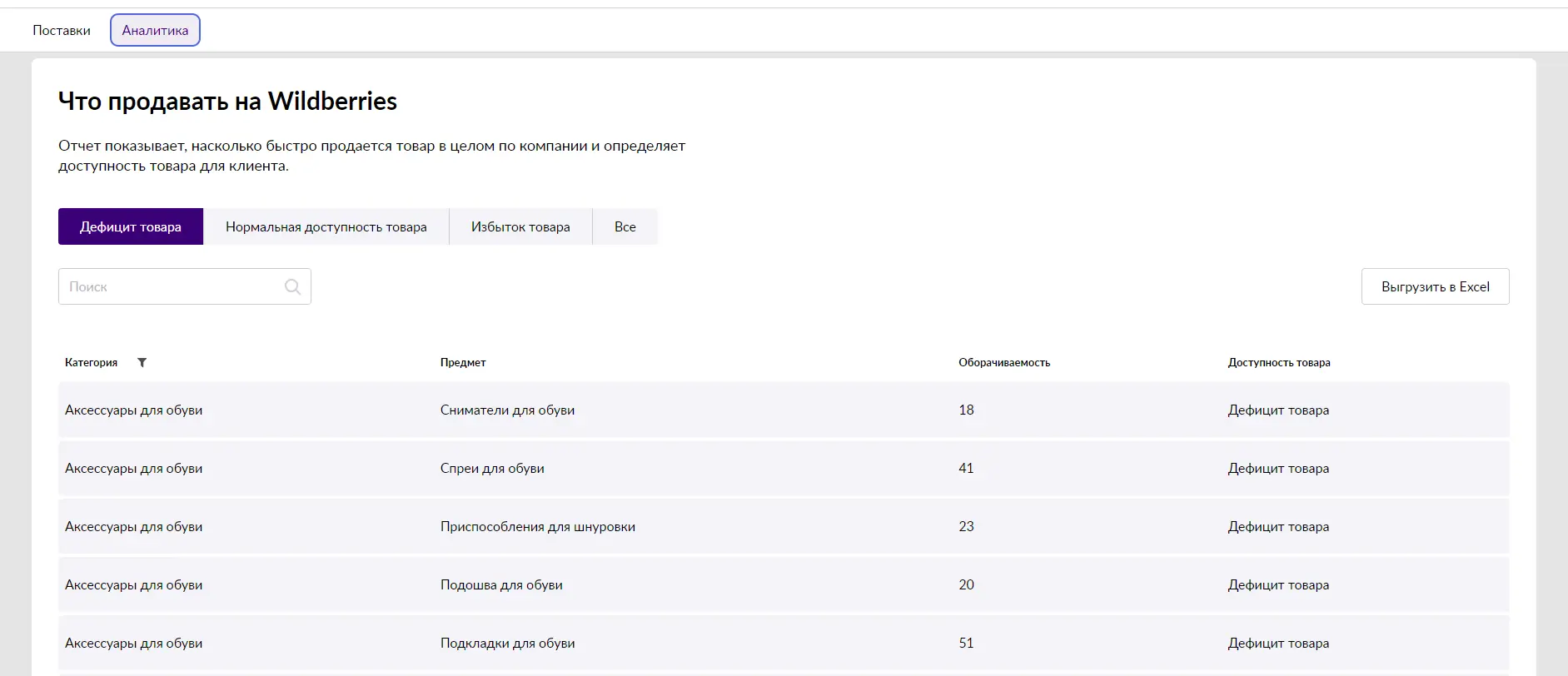Click Дефицит товара status in Подошва row
This screenshot has height=676, width=1568.
coord(1278,584)
